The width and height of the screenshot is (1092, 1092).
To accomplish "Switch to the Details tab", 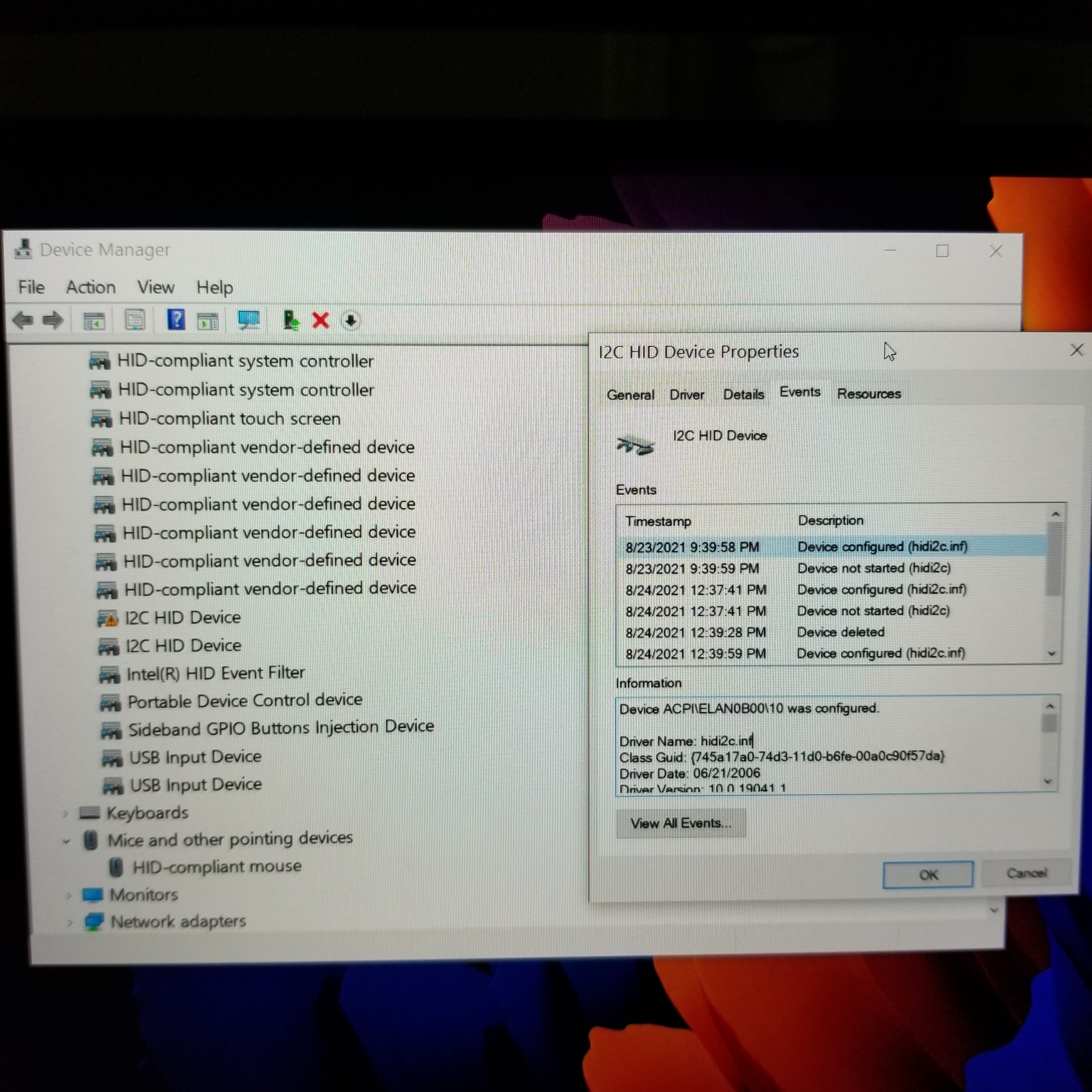I will (743, 394).
